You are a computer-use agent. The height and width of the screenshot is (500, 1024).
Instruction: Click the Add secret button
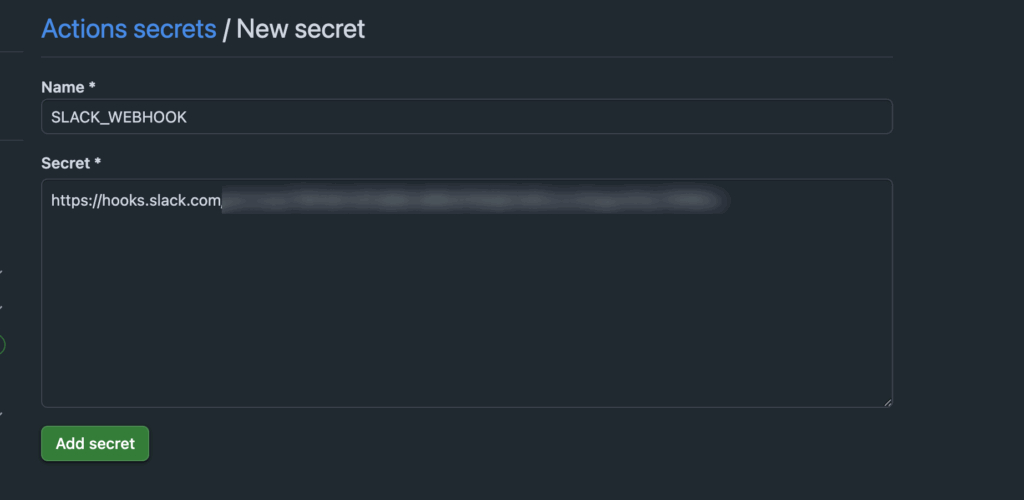click(x=95, y=443)
